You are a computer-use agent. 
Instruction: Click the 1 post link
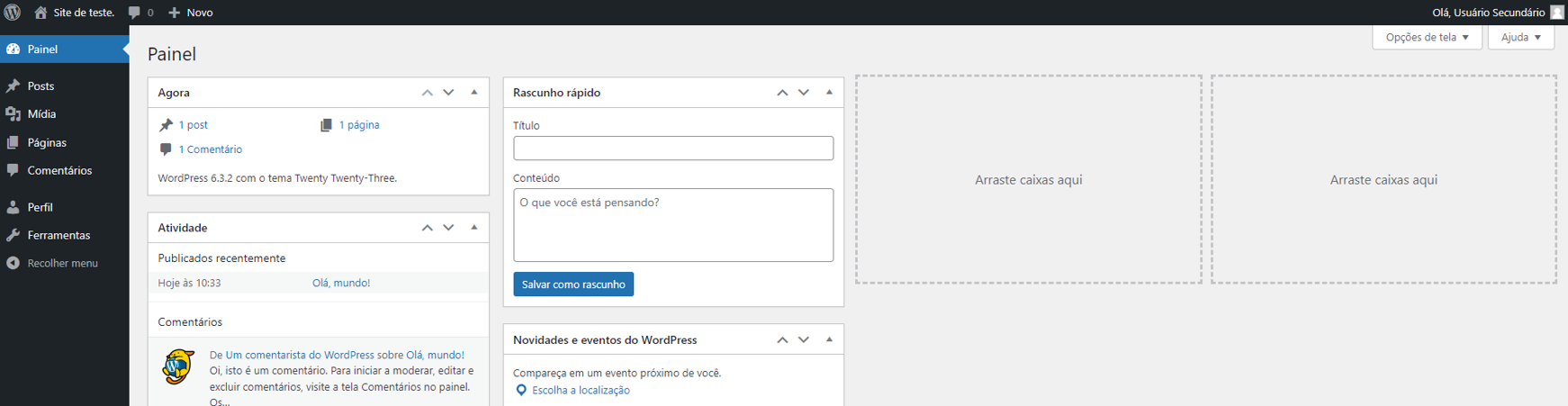pyautogui.click(x=193, y=125)
